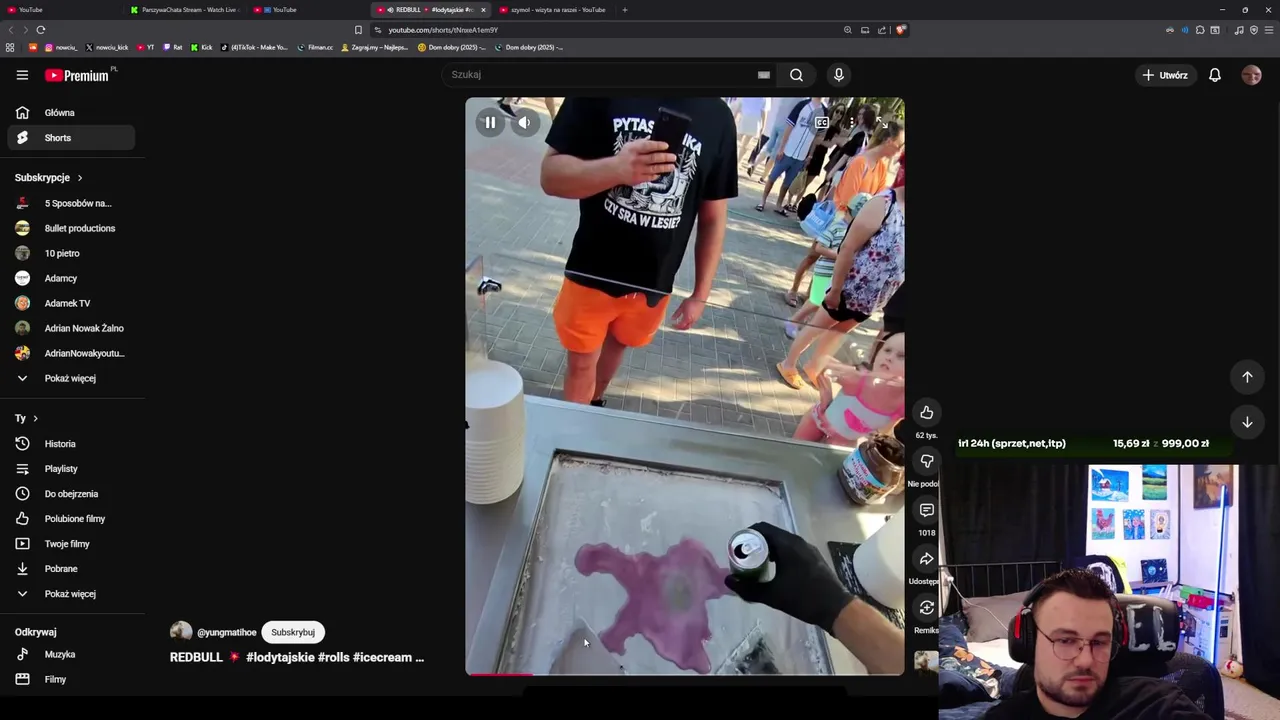Go to next Short with down arrow
Image resolution: width=1280 pixels, height=720 pixels.
pyautogui.click(x=1247, y=422)
